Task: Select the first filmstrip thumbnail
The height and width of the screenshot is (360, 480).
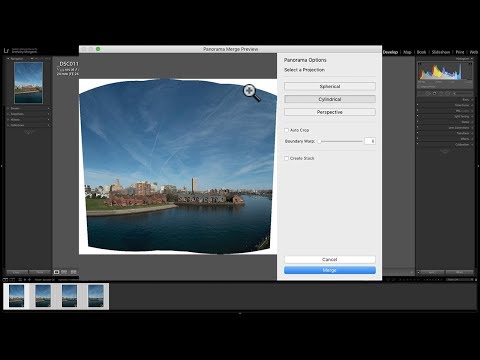Action: (x=16, y=296)
